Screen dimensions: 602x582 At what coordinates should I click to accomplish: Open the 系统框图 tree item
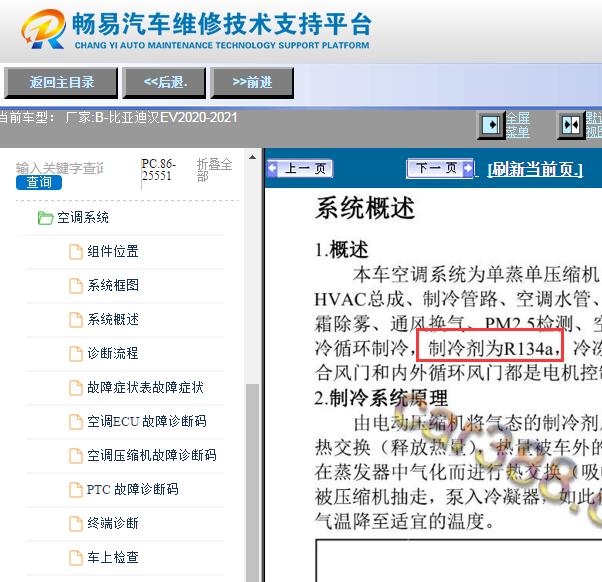click(x=112, y=285)
